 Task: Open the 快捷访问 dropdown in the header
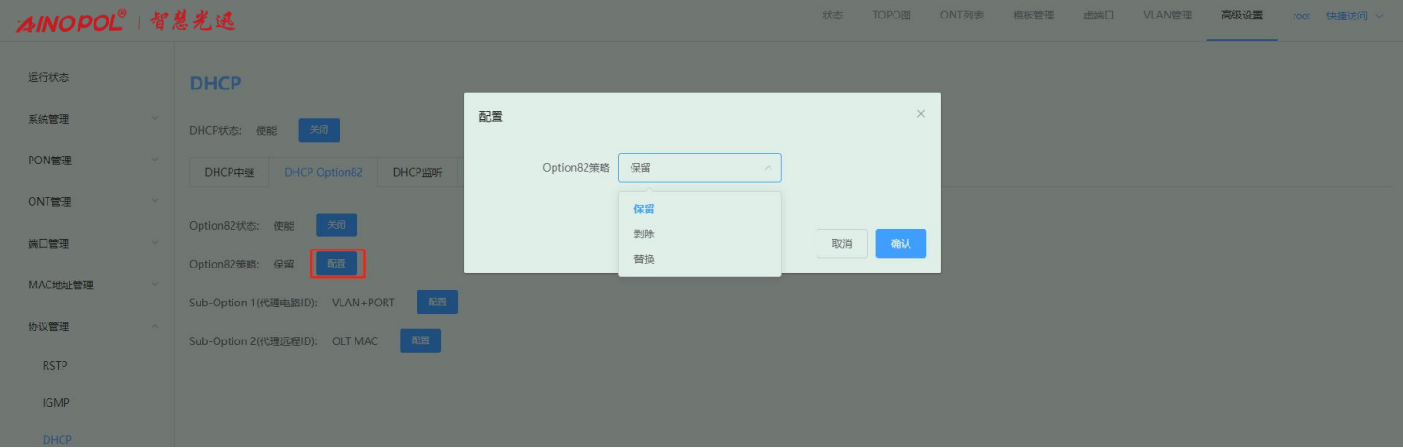pos(1355,16)
